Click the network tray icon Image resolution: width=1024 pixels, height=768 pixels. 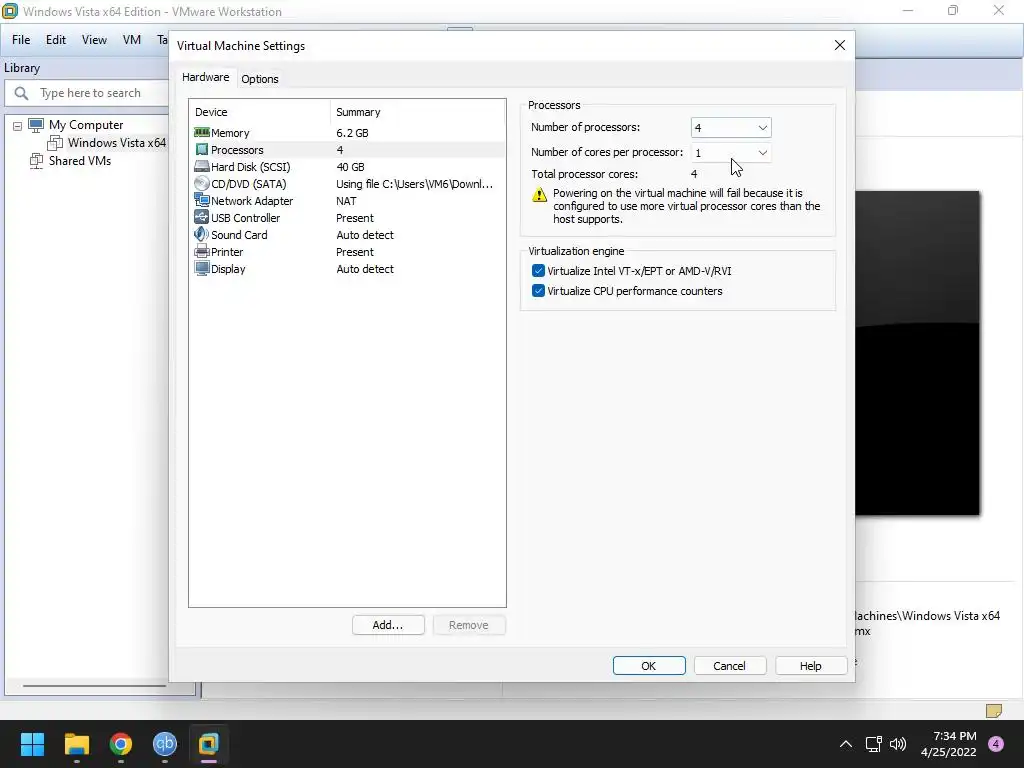[x=873, y=744]
